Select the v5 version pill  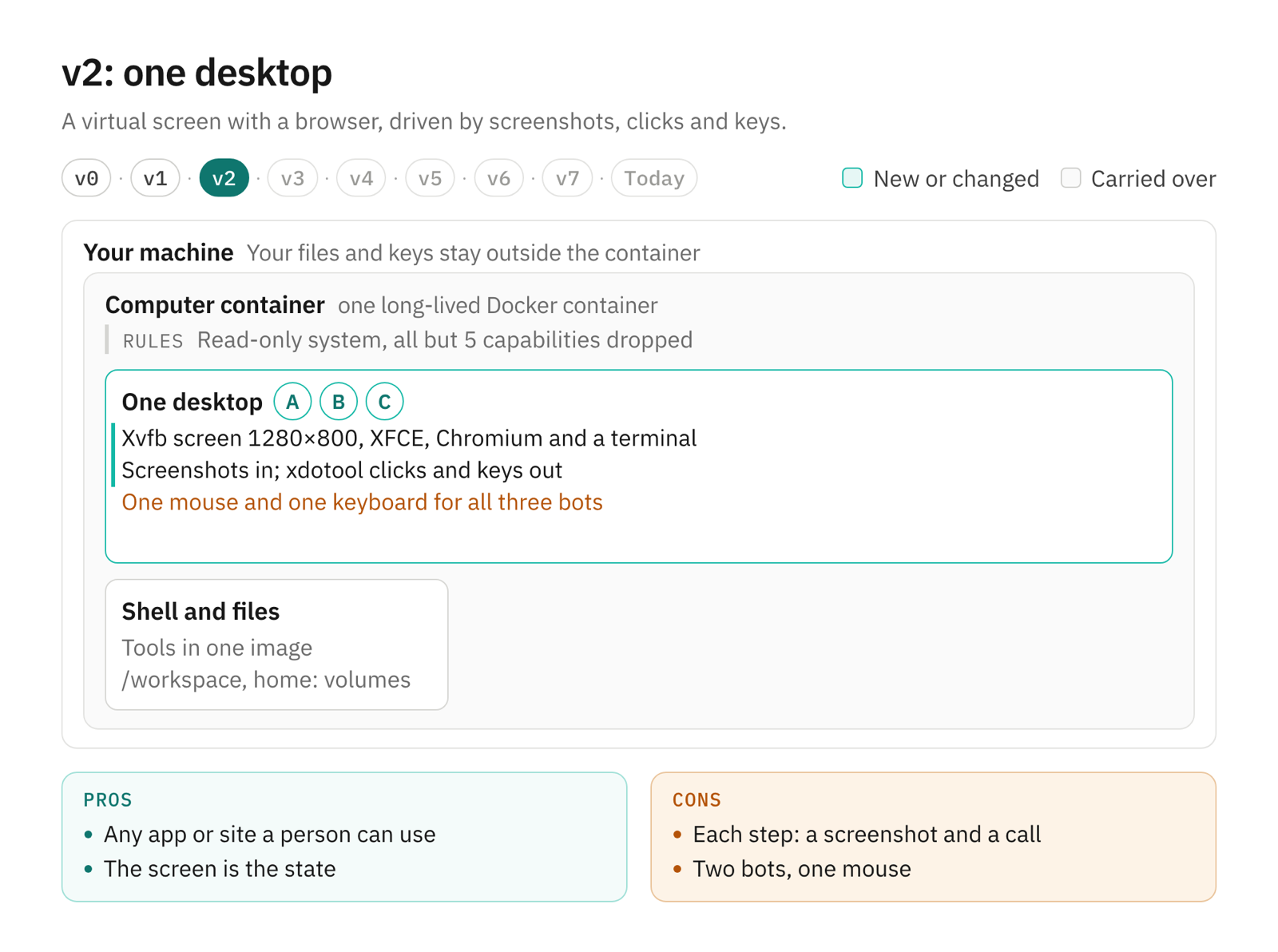(430, 178)
